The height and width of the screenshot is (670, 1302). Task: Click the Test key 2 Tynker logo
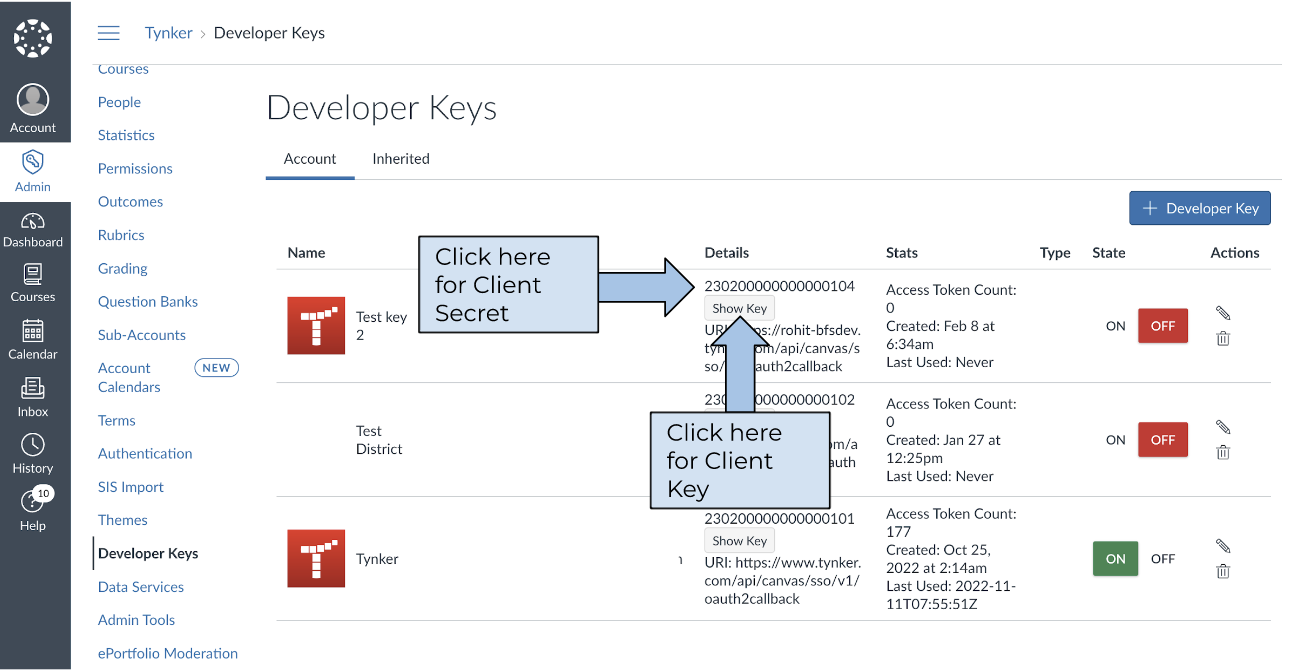pyautogui.click(x=316, y=325)
